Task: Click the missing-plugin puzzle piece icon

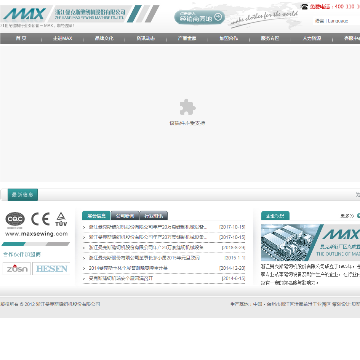Action: coord(188,107)
